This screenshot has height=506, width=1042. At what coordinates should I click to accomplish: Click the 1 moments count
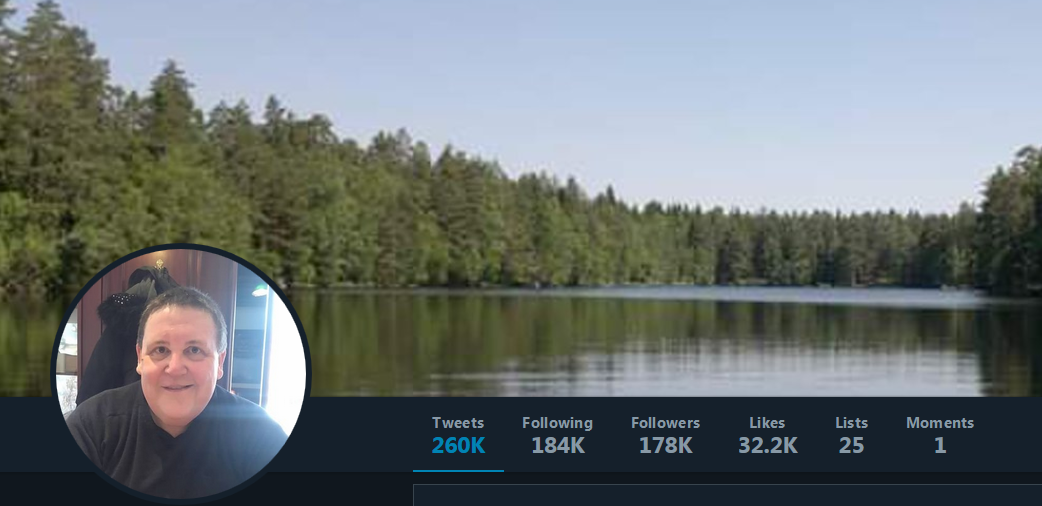[940, 445]
